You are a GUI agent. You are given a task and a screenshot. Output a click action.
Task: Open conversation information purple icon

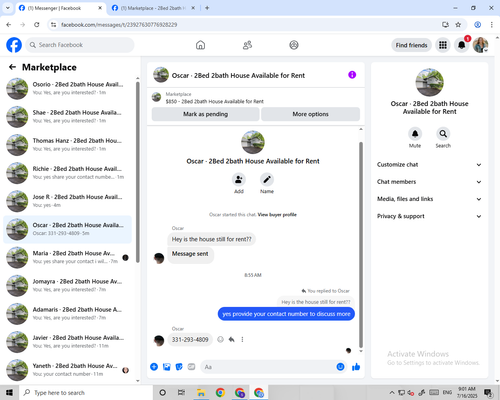click(352, 75)
